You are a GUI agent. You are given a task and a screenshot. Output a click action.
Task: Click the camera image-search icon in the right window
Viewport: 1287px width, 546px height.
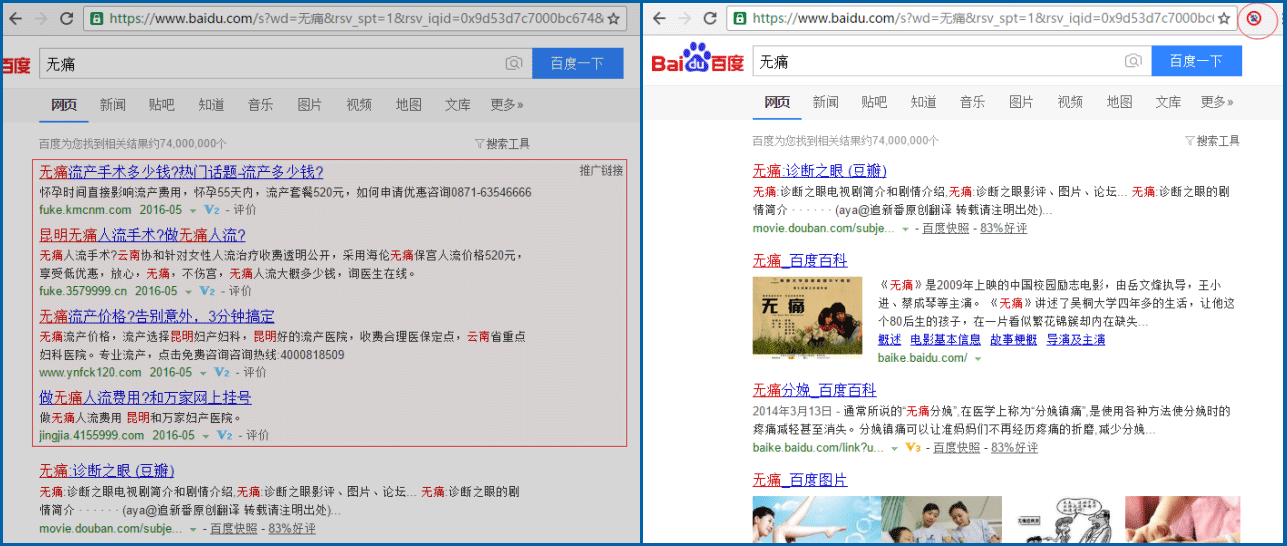coord(1133,61)
